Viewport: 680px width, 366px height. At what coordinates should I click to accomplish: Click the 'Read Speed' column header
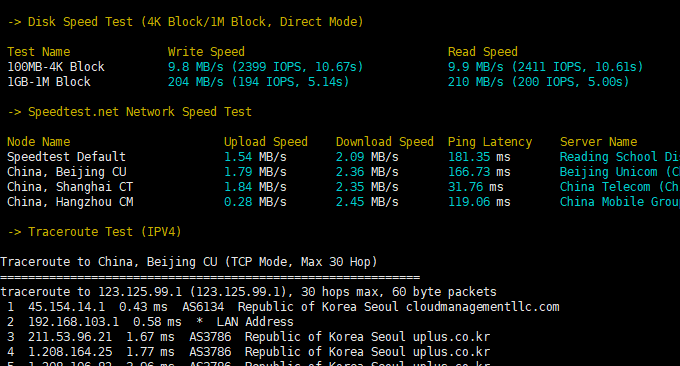483,52
